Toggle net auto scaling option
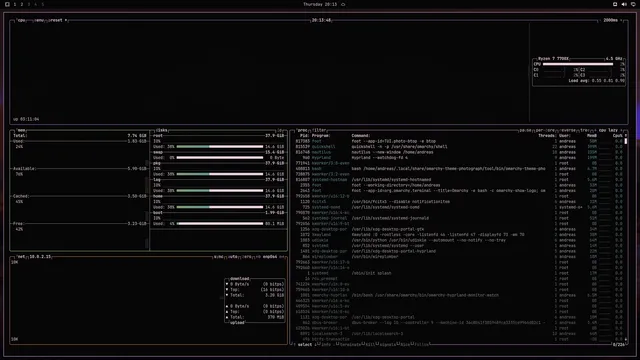640x360 pixels. pos(233,257)
